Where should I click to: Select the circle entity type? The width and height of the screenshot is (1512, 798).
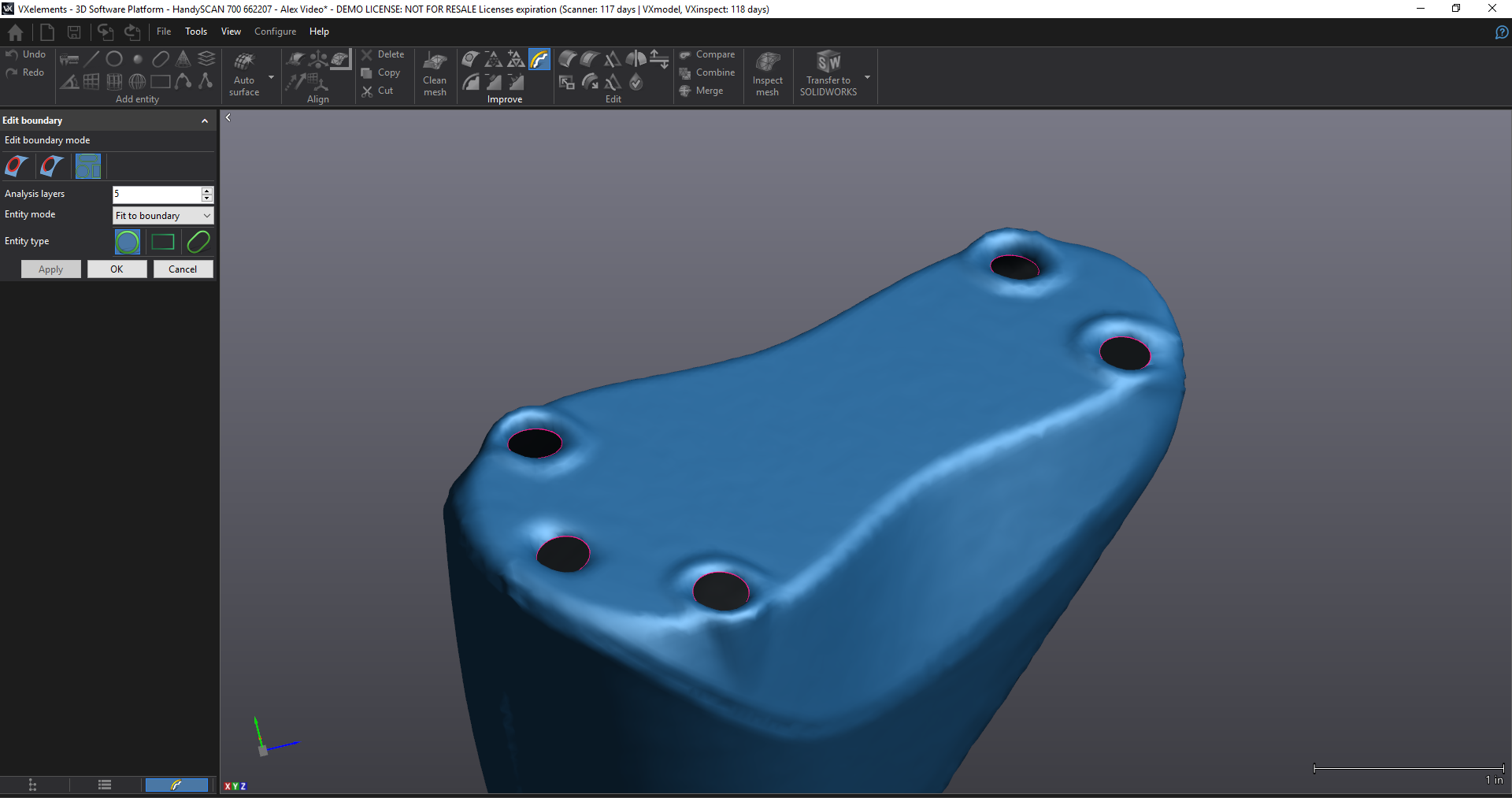pos(128,242)
